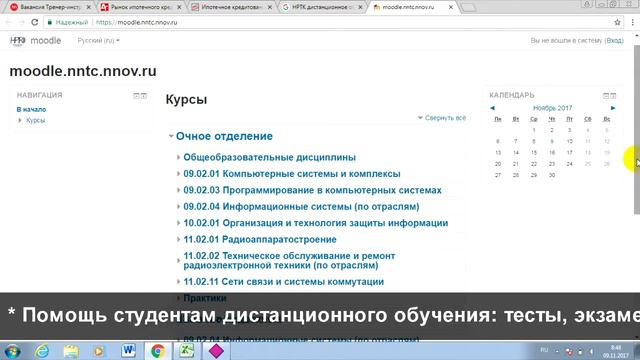
Task: Go to next month in calendar
Action: [x=613, y=108]
